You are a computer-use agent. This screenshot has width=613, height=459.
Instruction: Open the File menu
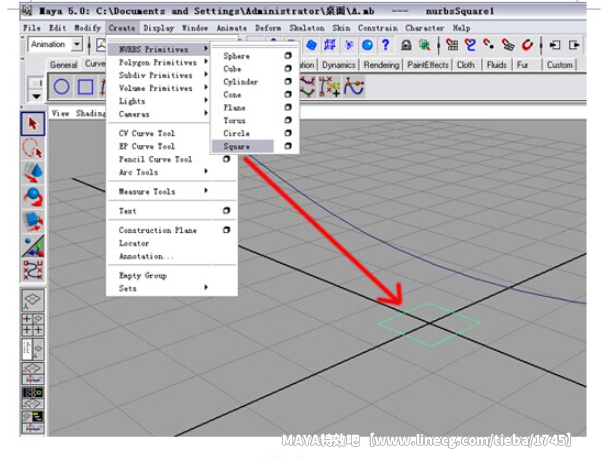[32, 28]
